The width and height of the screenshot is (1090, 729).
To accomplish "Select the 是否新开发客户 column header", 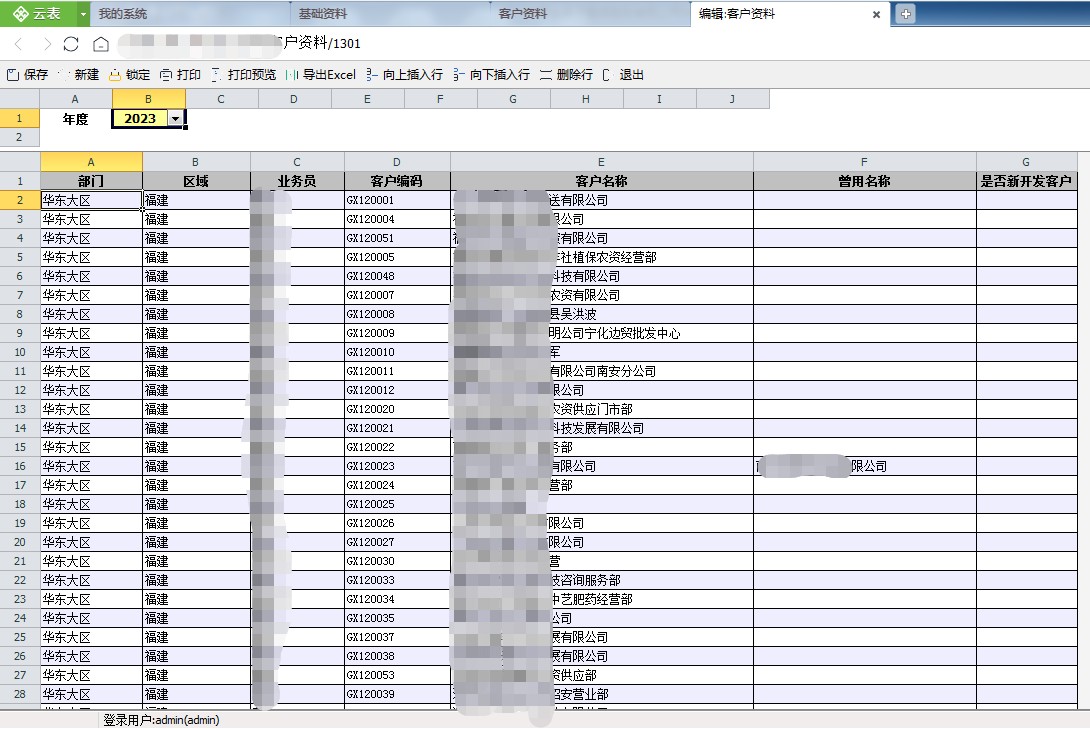I will point(1026,181).
